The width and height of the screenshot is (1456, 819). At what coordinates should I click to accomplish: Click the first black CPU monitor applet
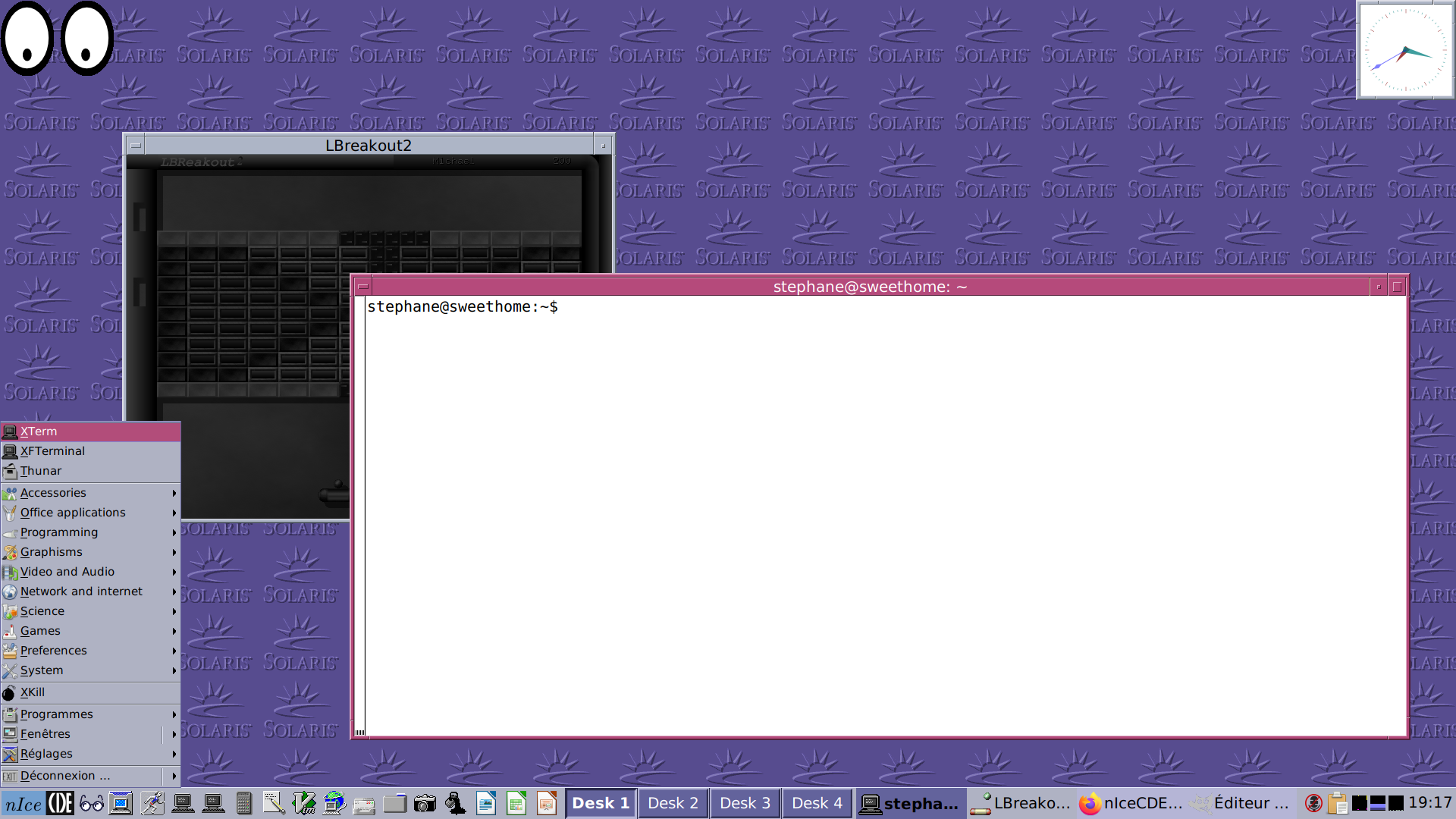point(1360,803)
